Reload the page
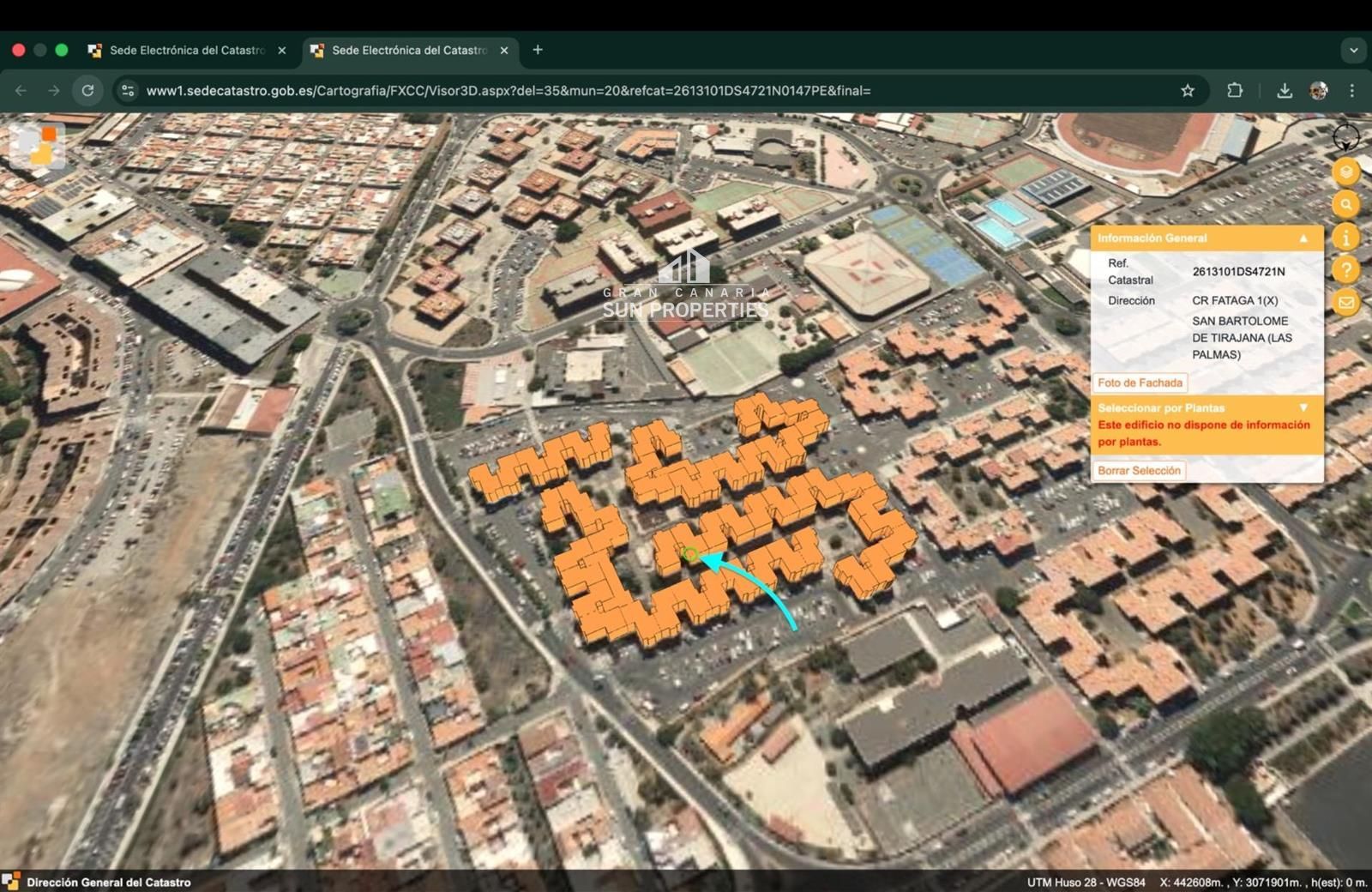Viewport: 1372px width, 892px height. click(87, 91)
